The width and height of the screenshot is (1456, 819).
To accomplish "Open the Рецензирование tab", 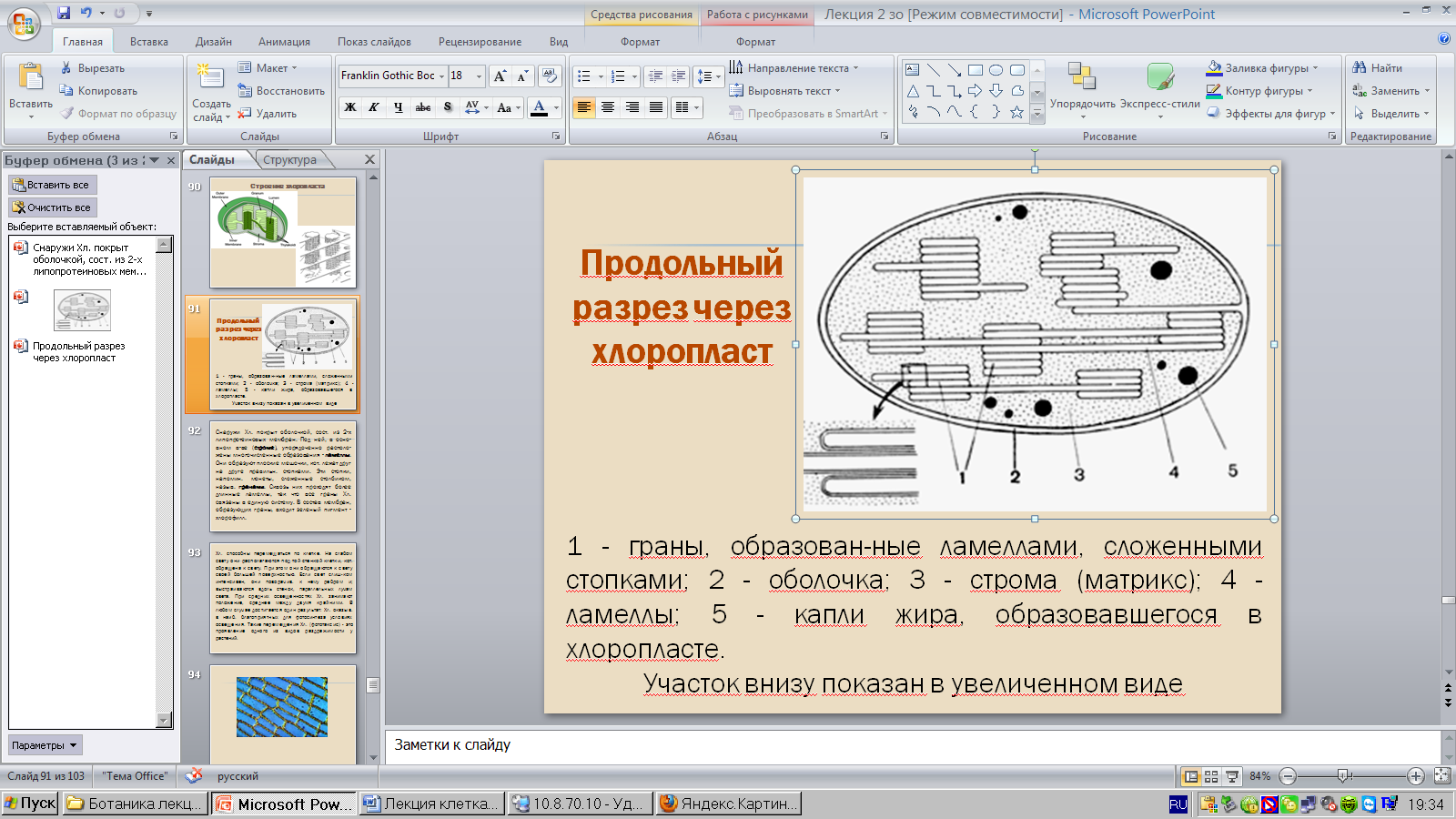I will pyautogui.click(x=480, y=42).
